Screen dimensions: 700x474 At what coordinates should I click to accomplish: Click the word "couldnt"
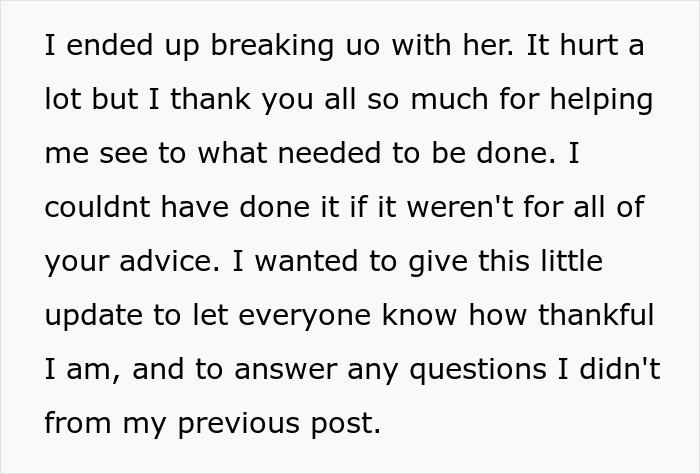click(97, 207)
